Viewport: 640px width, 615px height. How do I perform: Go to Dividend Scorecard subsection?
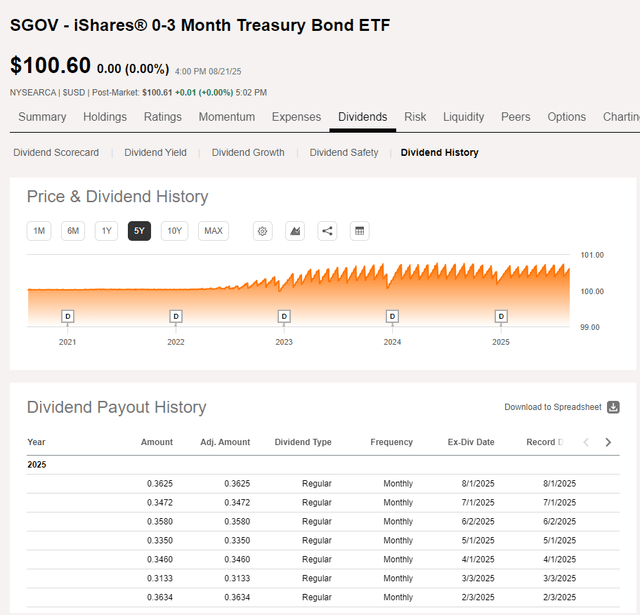tap(56, 152)
